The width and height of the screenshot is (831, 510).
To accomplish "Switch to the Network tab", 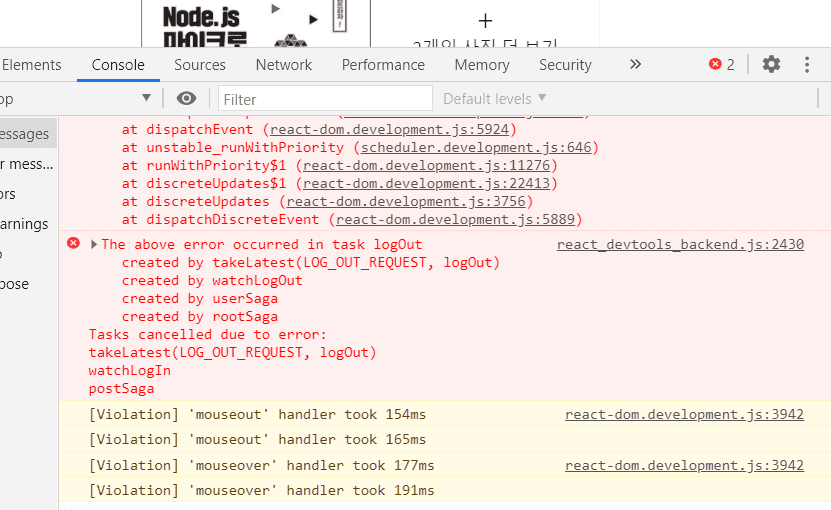I will (284, 64).
